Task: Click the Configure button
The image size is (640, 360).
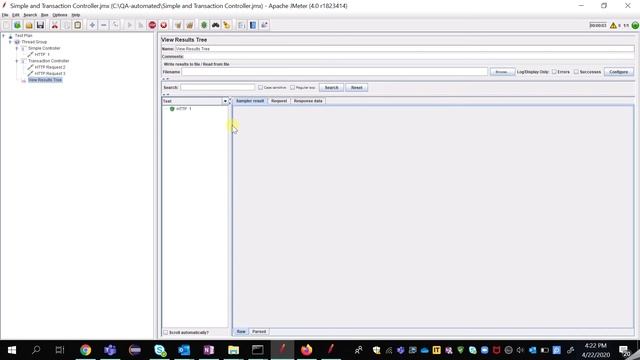Action: click(x=619, y=72)
